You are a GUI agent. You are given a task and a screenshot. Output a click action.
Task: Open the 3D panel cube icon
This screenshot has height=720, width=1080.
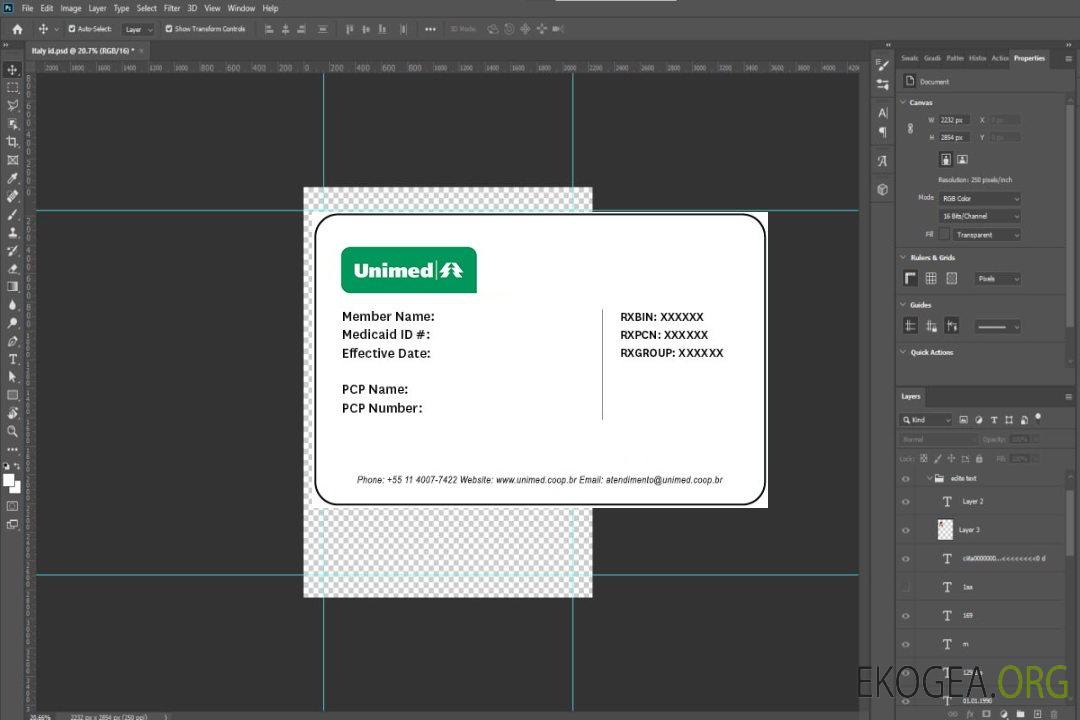[x=882, y=189]
